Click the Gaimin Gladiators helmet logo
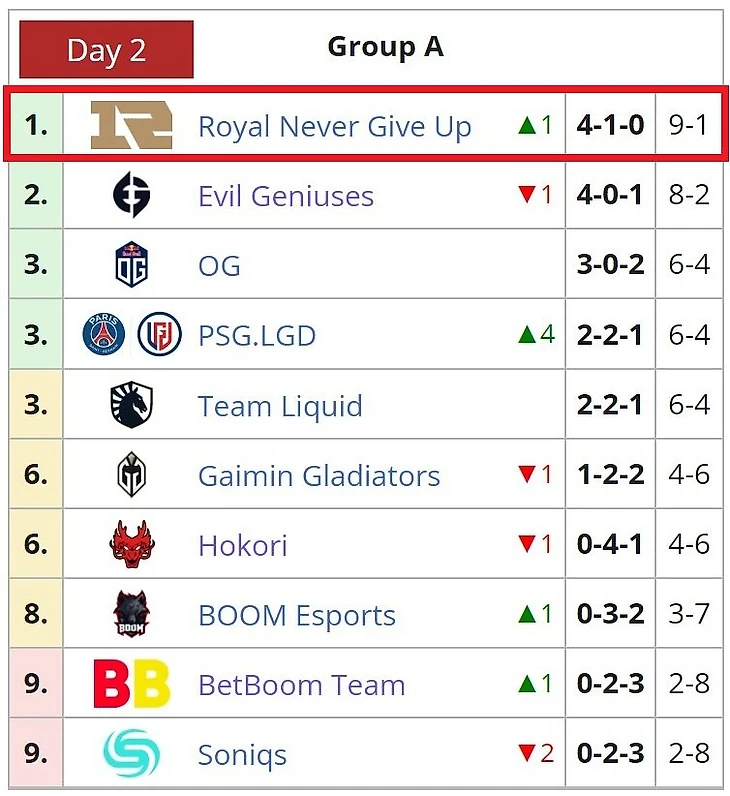730x796 pixels. coord(132,475)
